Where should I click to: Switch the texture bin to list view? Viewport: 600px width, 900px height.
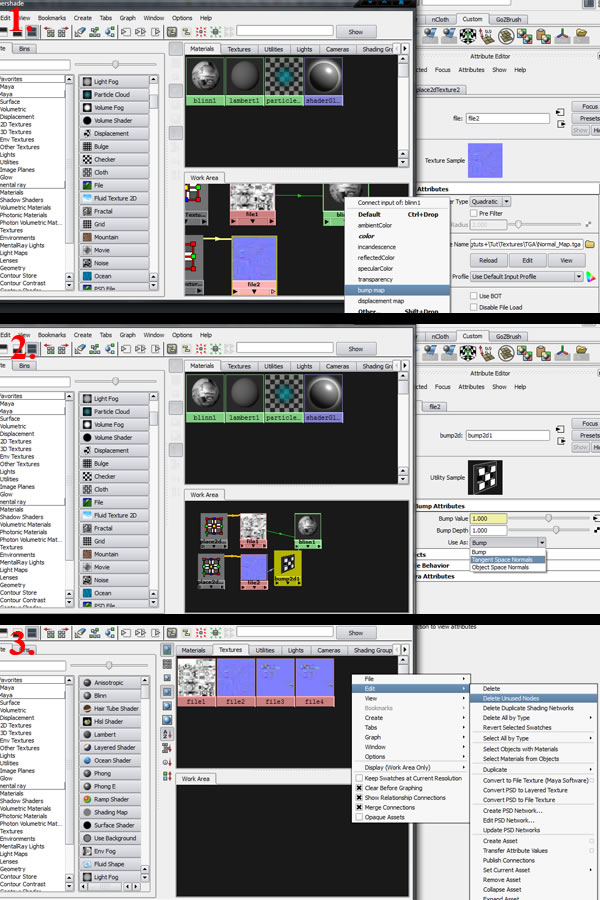167,664
